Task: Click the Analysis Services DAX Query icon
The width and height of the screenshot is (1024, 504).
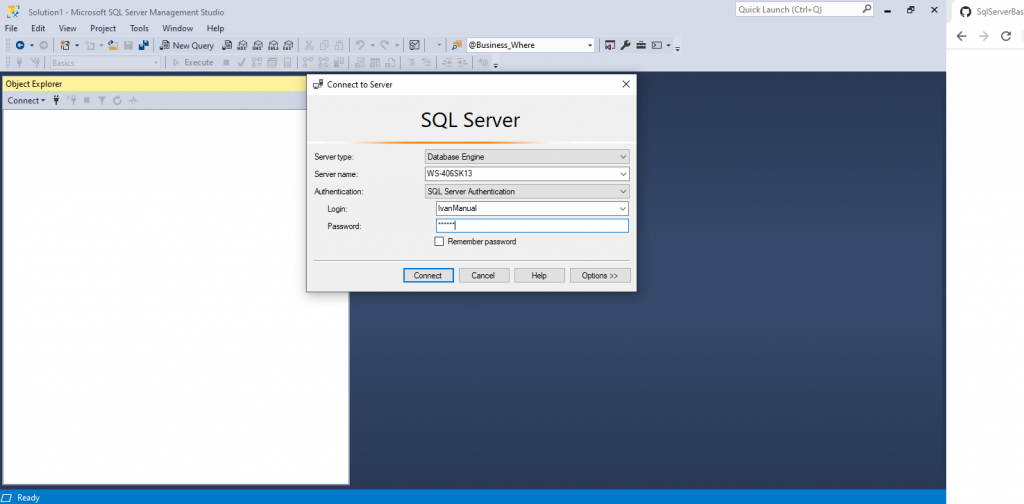Action: point(288,45)
